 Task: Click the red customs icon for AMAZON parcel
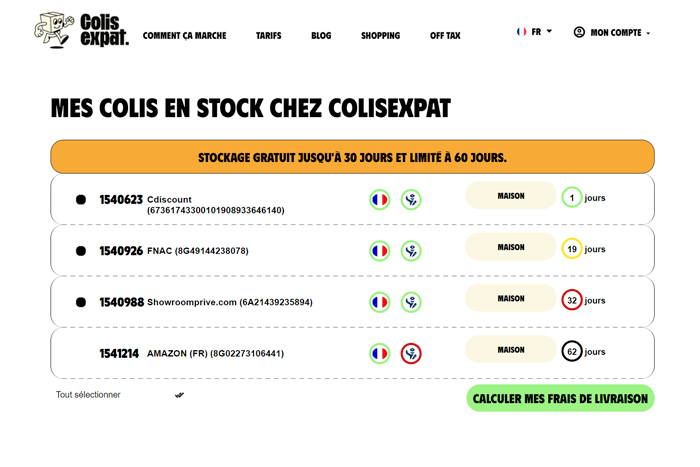[411, 354]
